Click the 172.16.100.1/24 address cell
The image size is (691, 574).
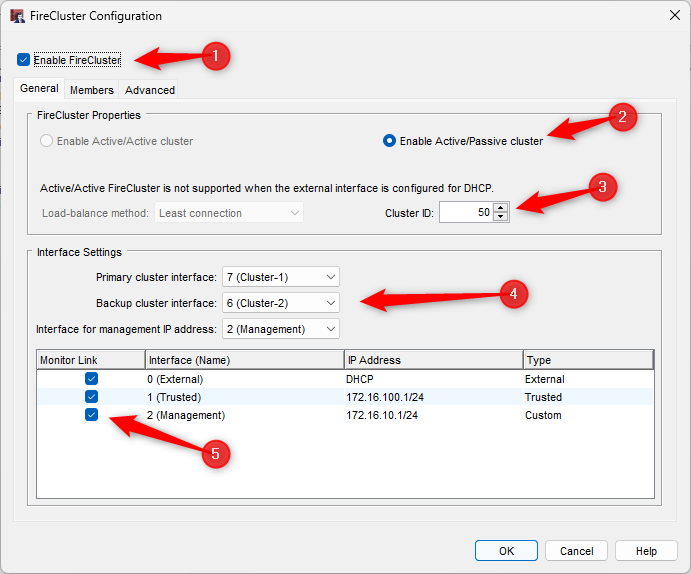click(x=385, y=397)
